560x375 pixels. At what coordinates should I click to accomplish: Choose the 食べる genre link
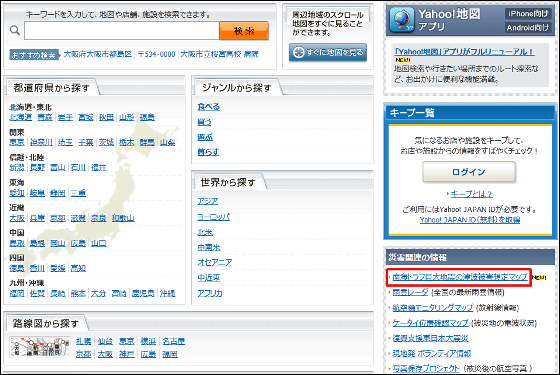click(x=209, y=107)
